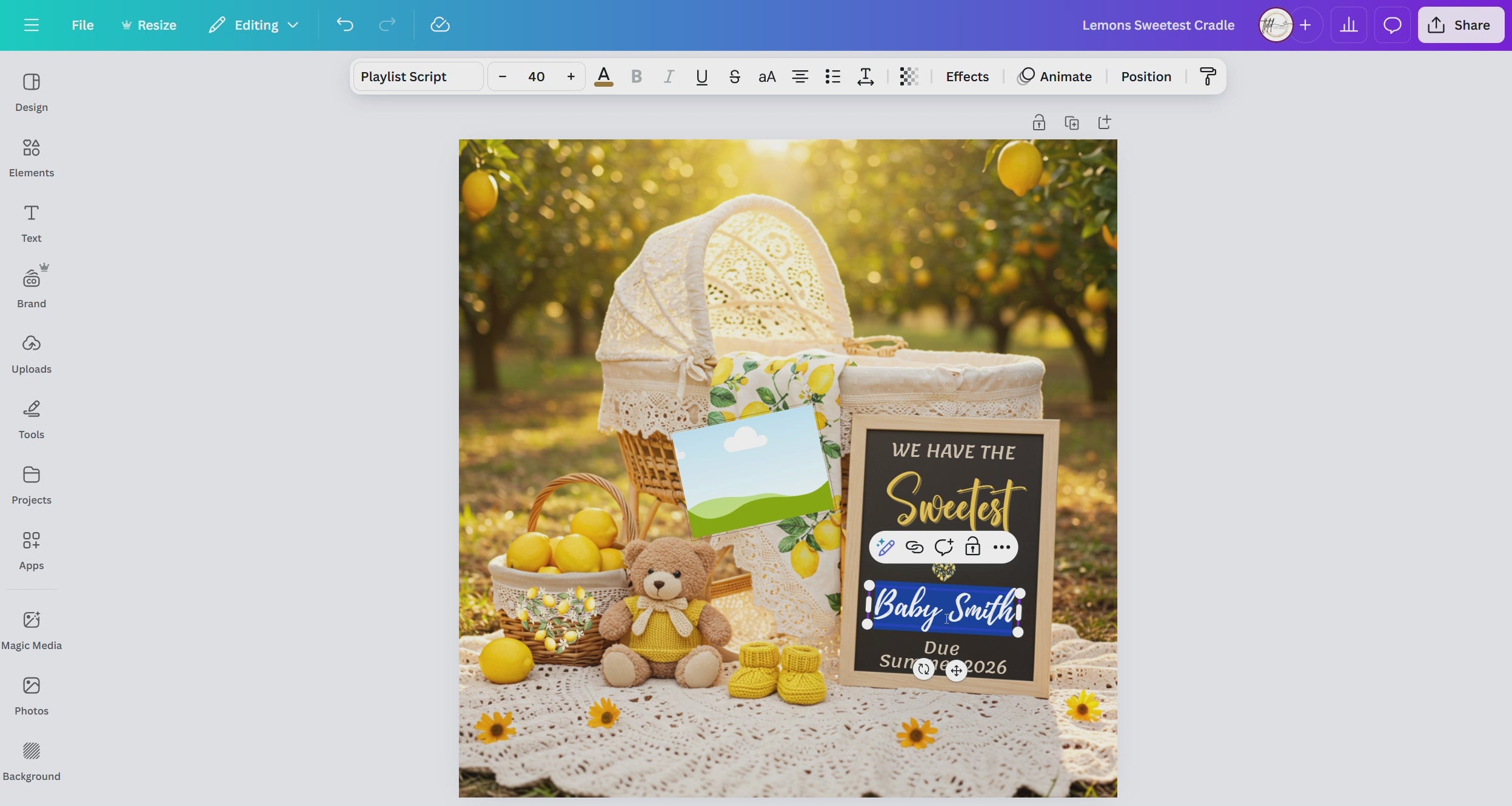Open the File menu
This screenshot has height=806, width=1512.
pyautogui.click(x=83, y=25)
